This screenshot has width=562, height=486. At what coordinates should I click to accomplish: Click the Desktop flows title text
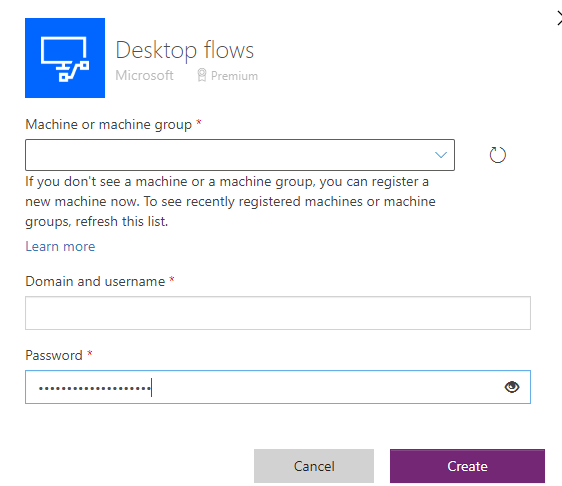185,50
